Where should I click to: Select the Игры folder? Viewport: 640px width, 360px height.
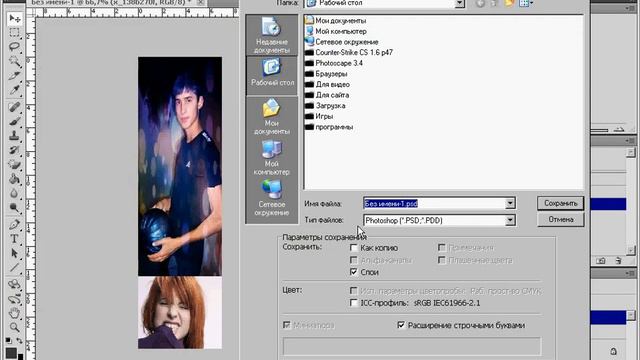coord(319,116)
